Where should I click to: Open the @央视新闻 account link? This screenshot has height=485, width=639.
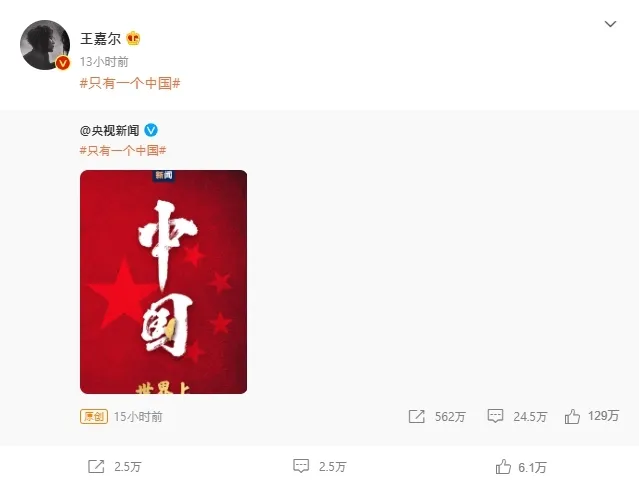pyautogui.click(x=110, y=130)
